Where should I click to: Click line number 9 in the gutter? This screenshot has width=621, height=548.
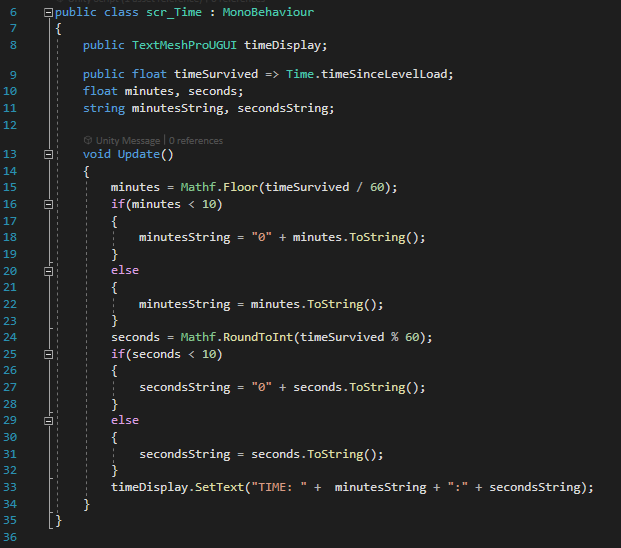[x=14, y=74]
